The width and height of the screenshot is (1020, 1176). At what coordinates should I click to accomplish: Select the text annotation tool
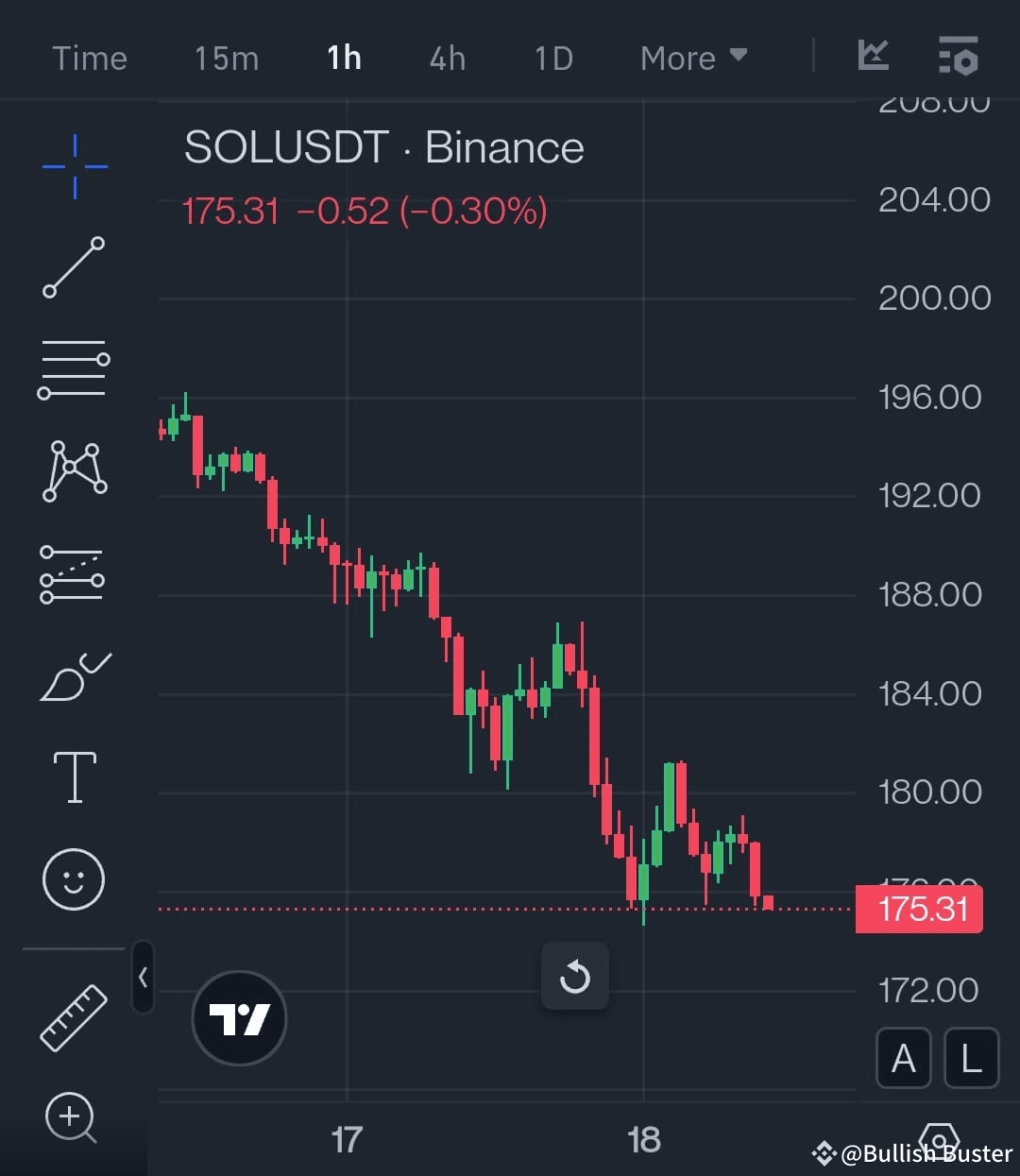click(x=73, y=775)
